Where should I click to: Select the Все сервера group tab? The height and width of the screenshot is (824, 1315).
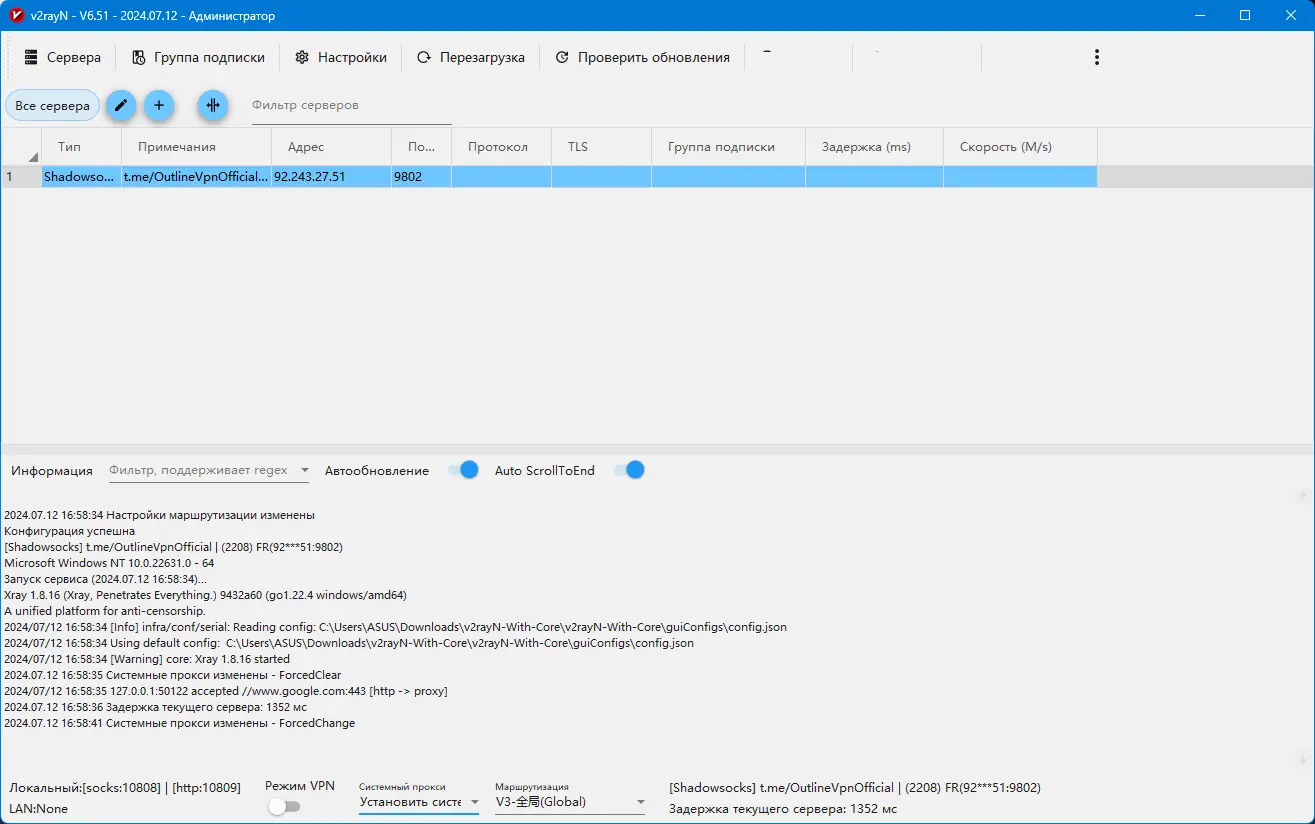point(53,106)
